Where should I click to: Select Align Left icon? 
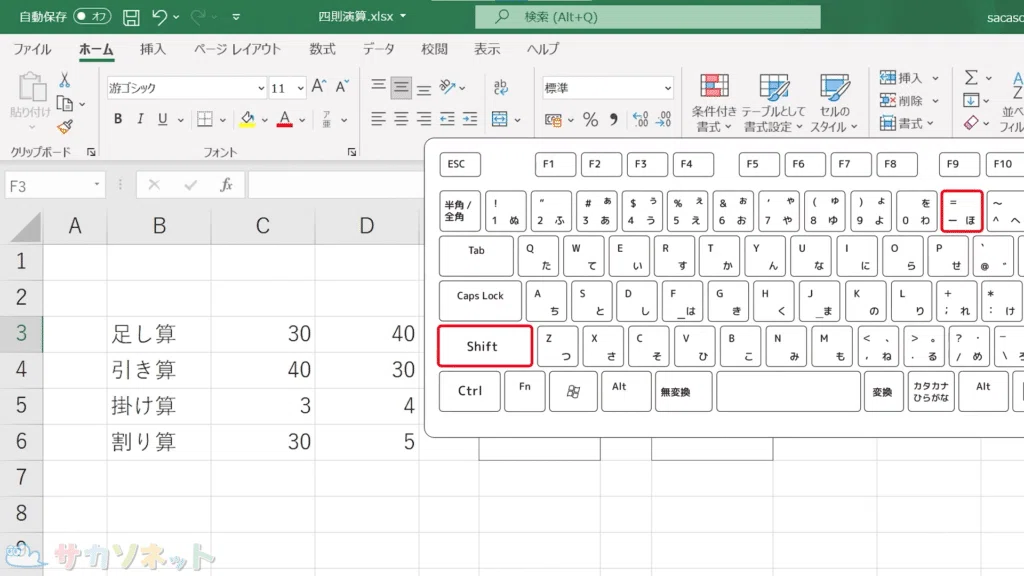378,119
